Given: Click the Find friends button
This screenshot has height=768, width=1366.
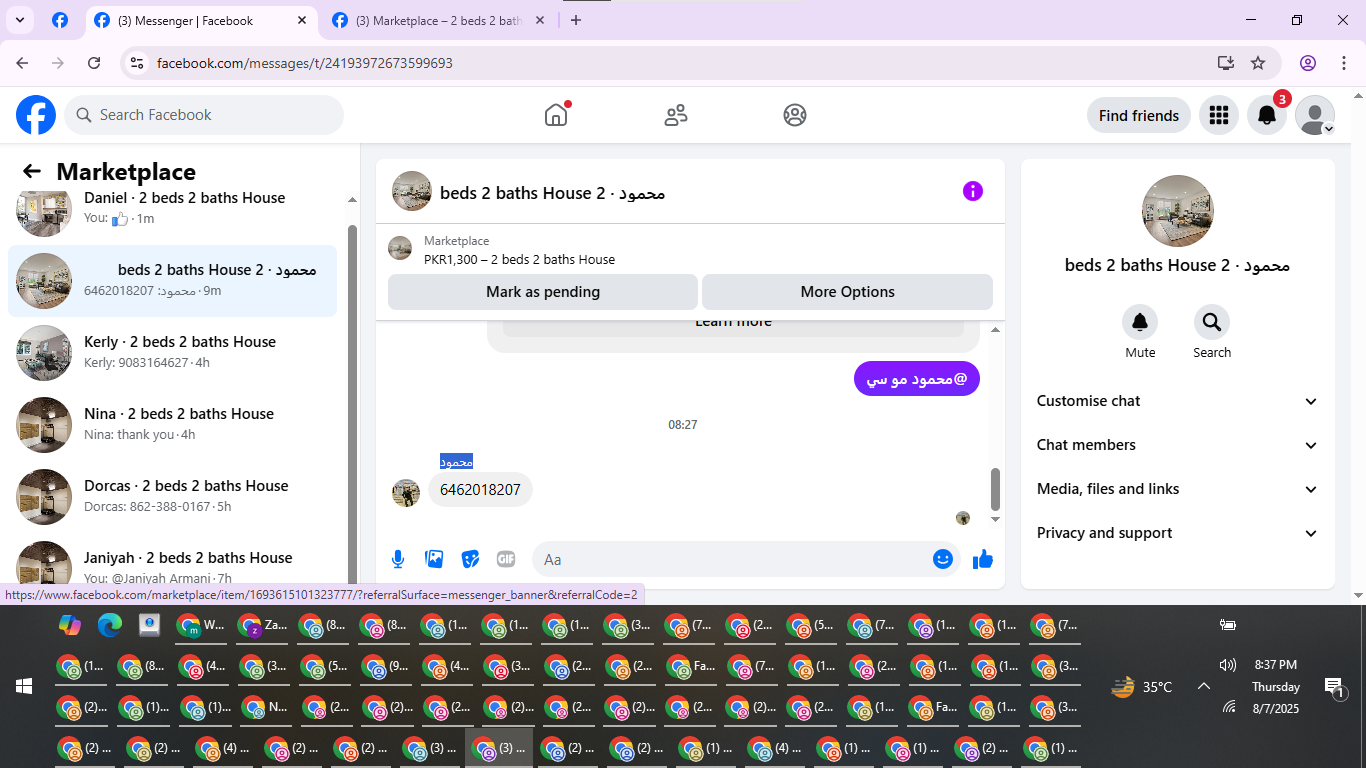Looking at the screenshot, I should (1139, 116).
